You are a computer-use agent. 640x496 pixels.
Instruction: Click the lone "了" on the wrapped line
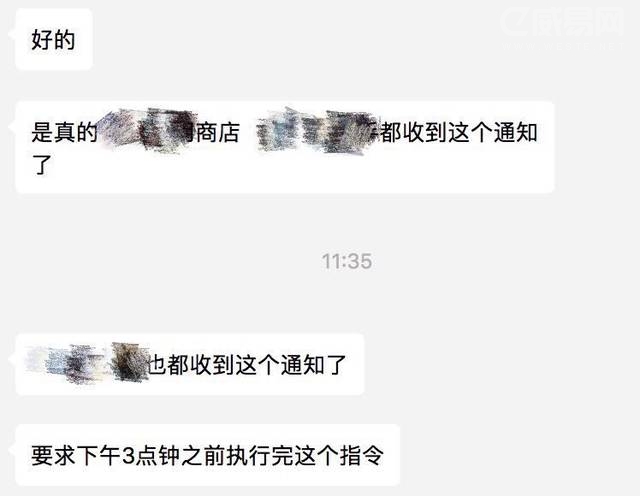41,165
